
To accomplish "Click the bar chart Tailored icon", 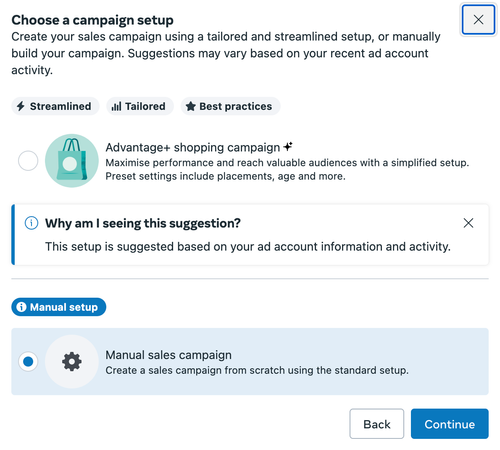I will point(116,107).
